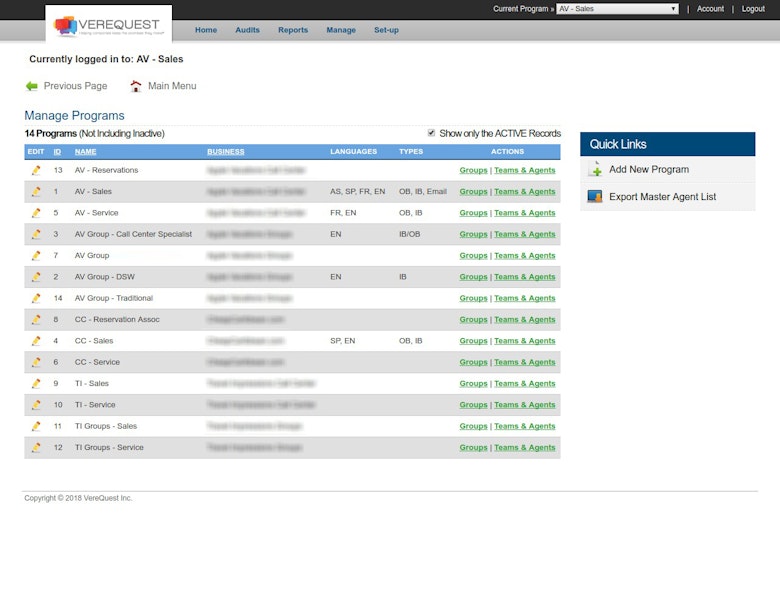Open Groups link for AV - Service

[x=473, y=213]
